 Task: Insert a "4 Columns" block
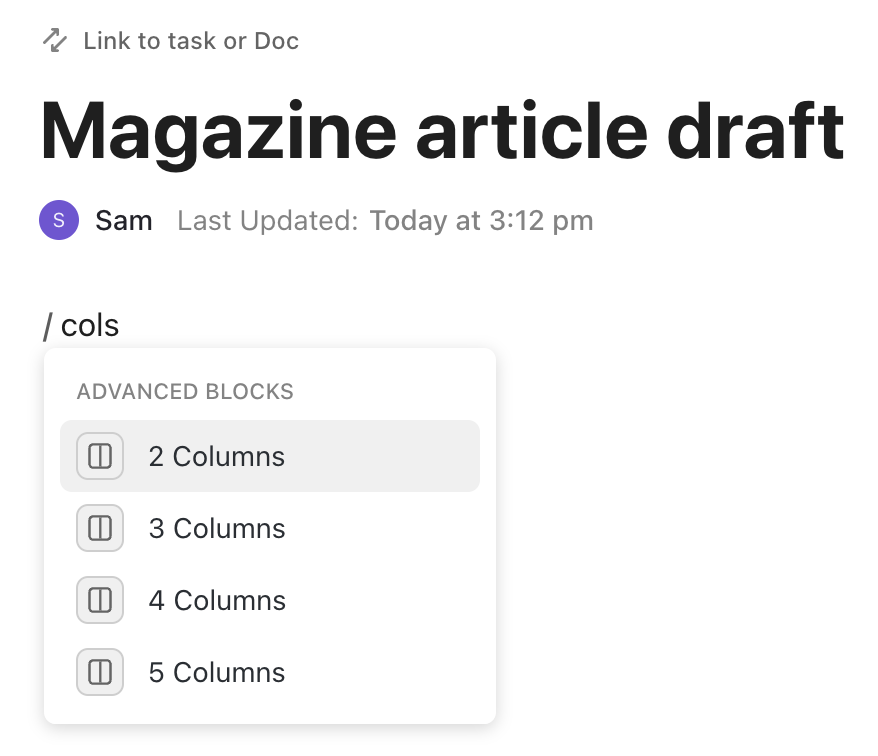(217, 600)
